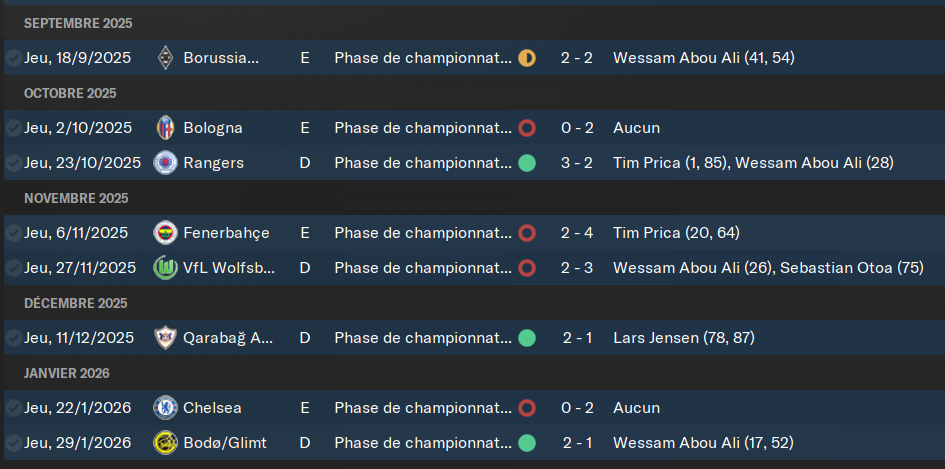Open the 3 - 2 score against Rangers
945x469 pixels.
coord(576,163)
